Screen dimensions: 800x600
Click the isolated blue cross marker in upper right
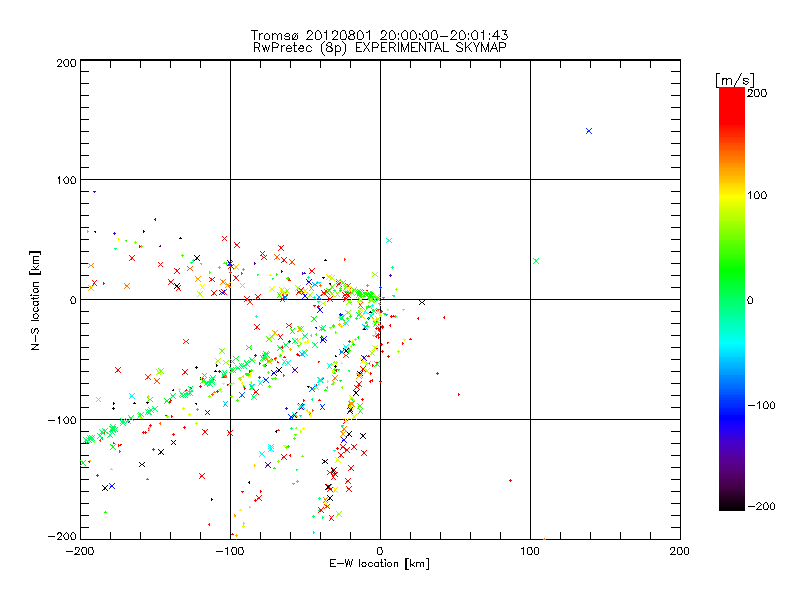(x=589, y=131)
